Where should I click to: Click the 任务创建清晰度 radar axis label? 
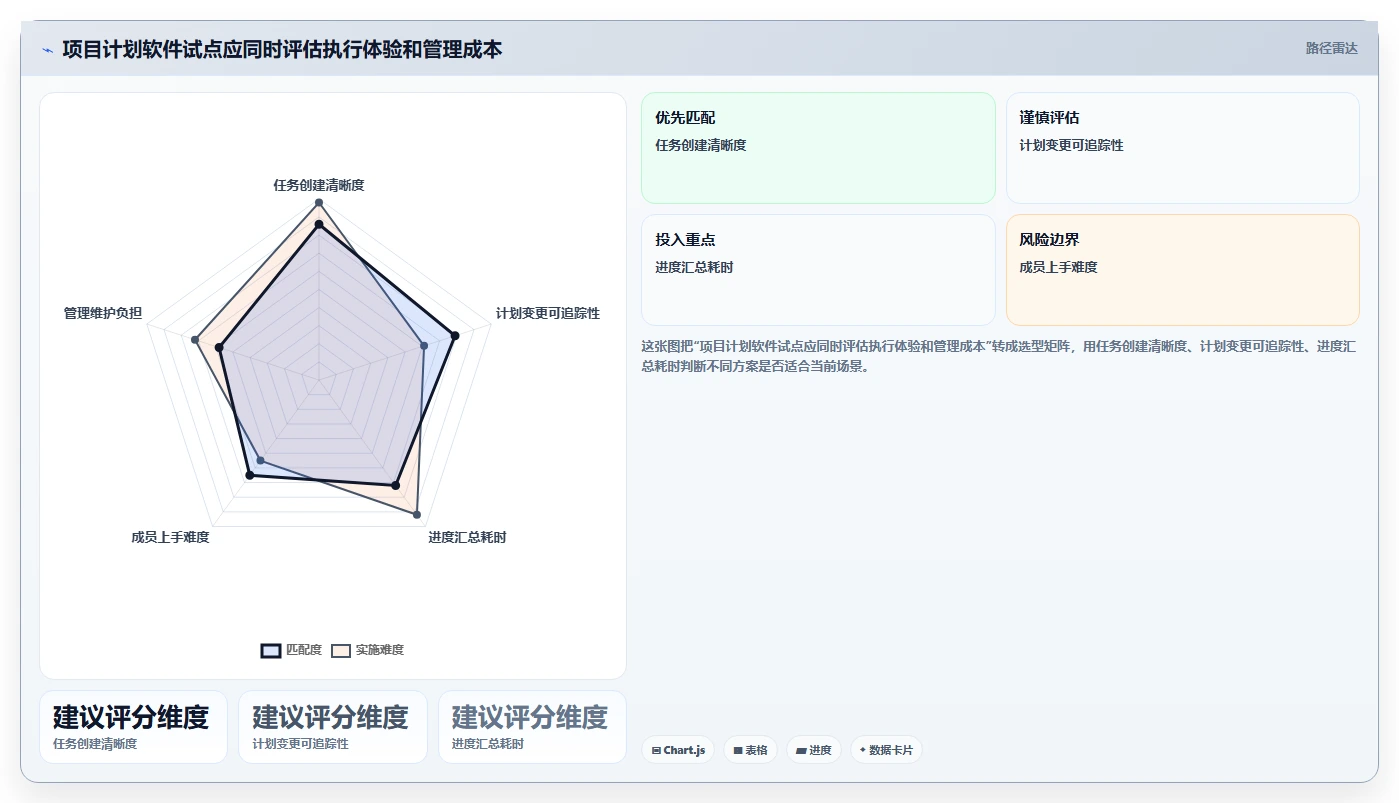coord(319,185)
